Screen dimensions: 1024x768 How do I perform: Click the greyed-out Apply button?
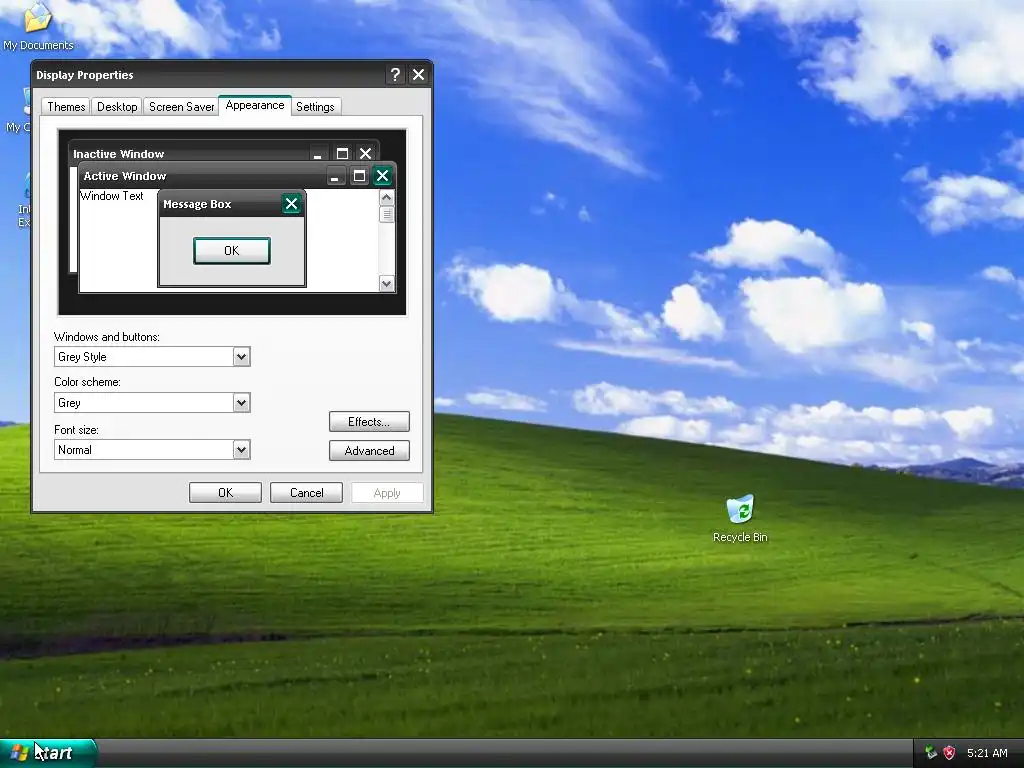(387, 492)
